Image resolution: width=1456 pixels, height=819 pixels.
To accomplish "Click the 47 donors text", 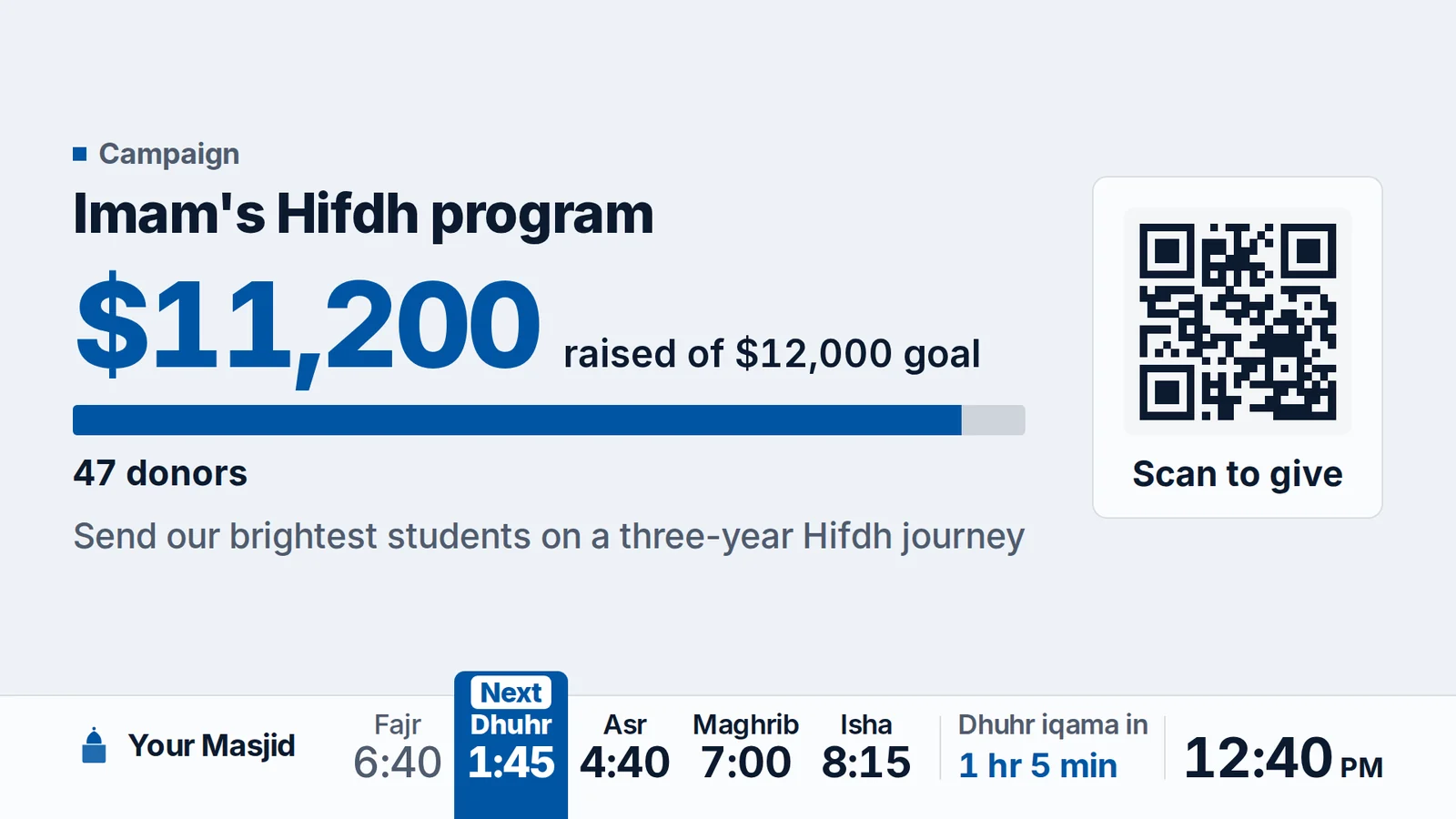I will pyautogui.click(x=160, y=473).
